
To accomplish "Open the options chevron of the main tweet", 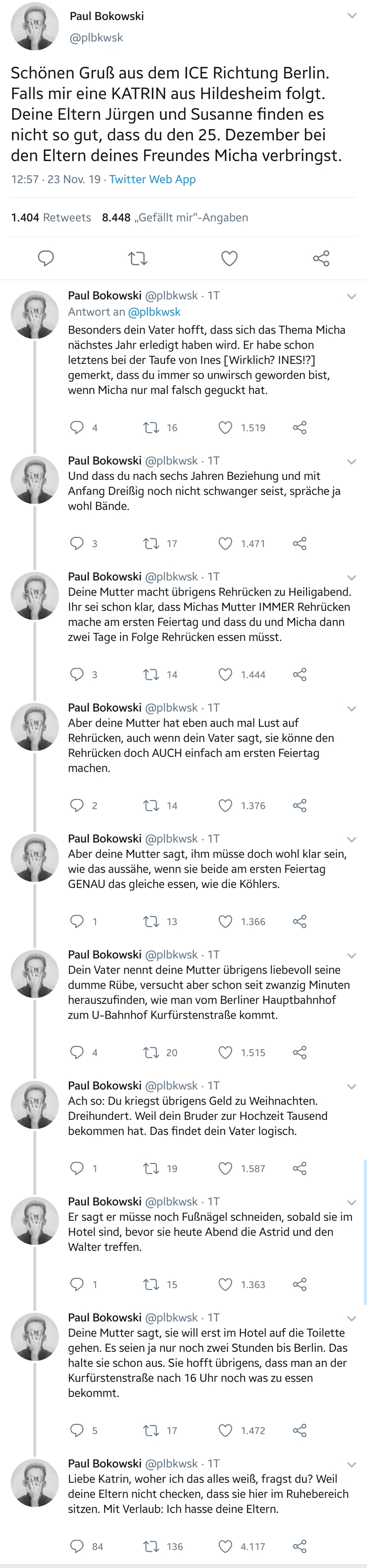I will [x=352, y=16].
